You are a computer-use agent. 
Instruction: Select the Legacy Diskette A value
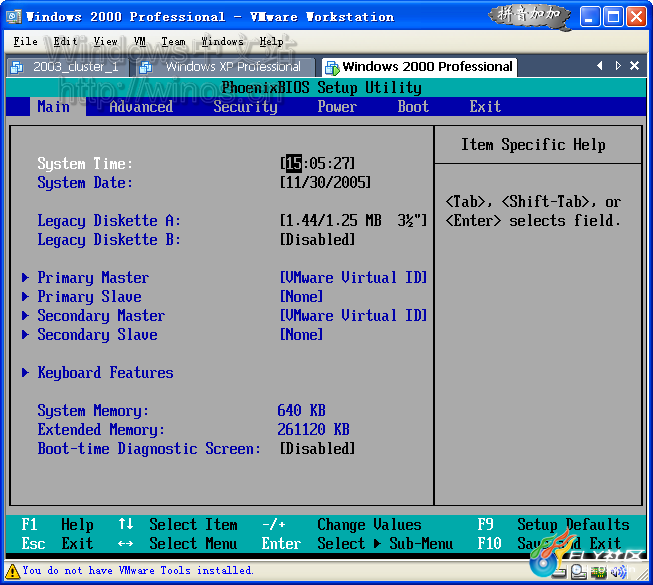(354, 220)
